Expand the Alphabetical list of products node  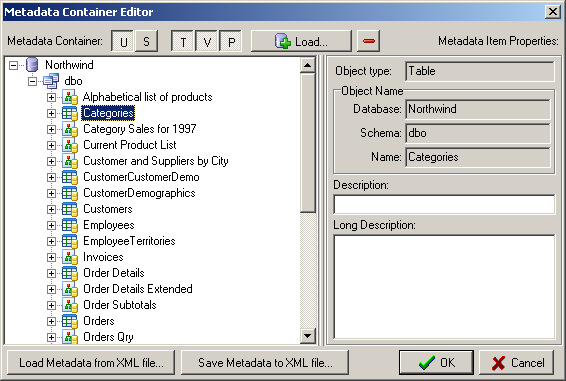coord(51,98)
